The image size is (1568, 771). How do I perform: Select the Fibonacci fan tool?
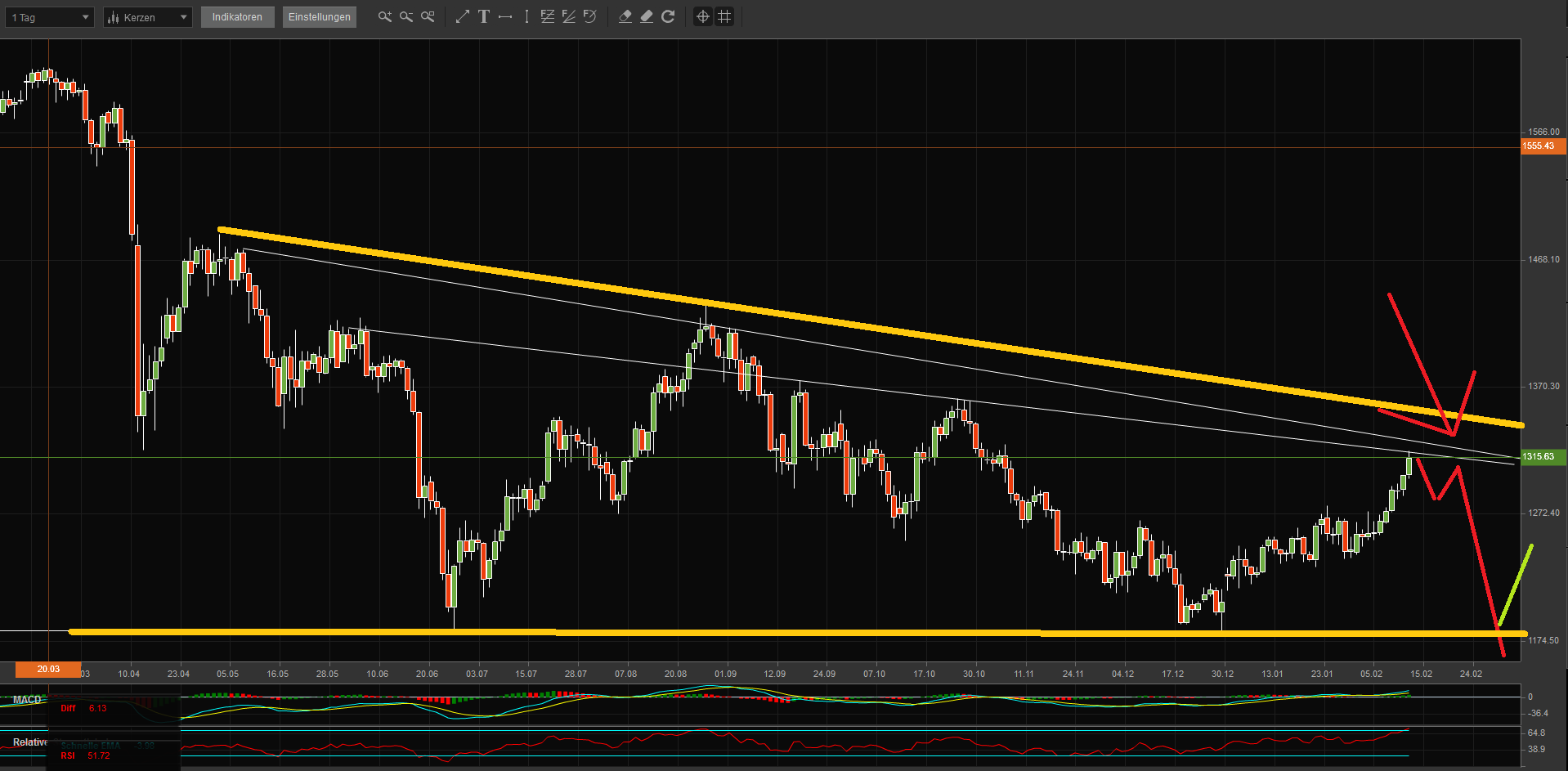[x=568, y=16]
